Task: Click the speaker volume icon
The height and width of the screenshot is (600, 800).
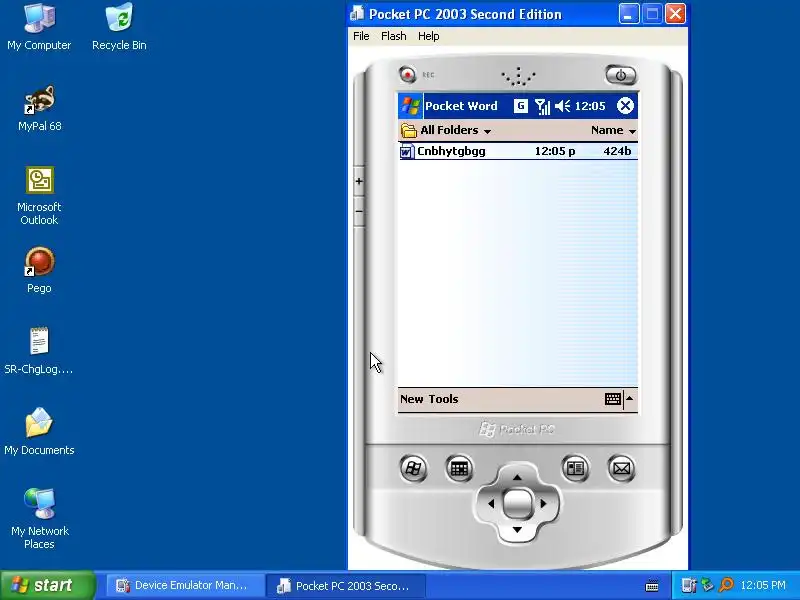Action: (x=562, y=106)
